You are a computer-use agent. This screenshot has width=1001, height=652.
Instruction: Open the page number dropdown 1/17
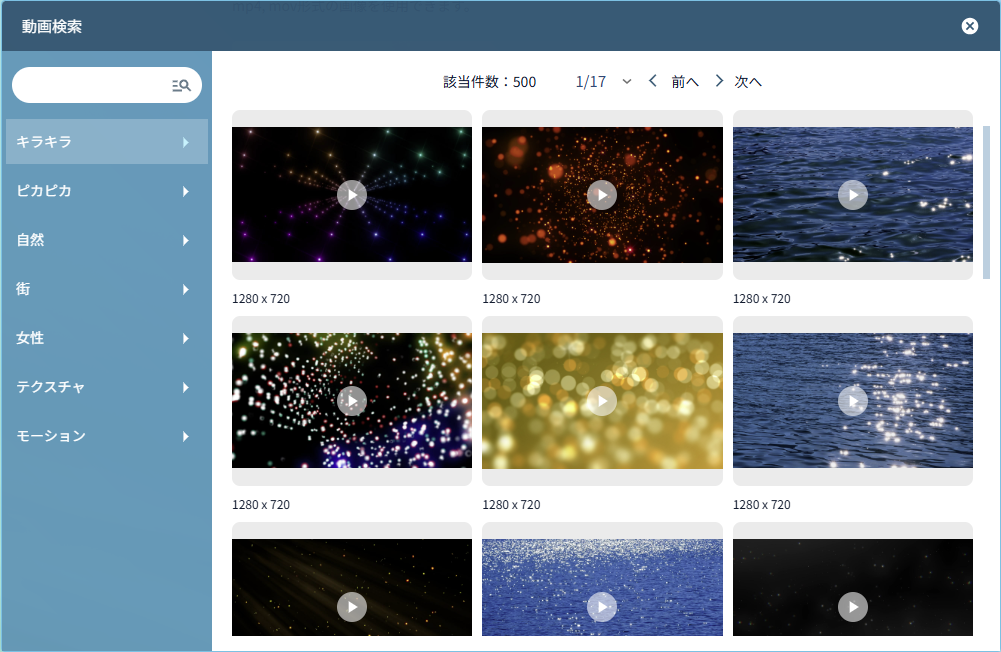(603, 82)
